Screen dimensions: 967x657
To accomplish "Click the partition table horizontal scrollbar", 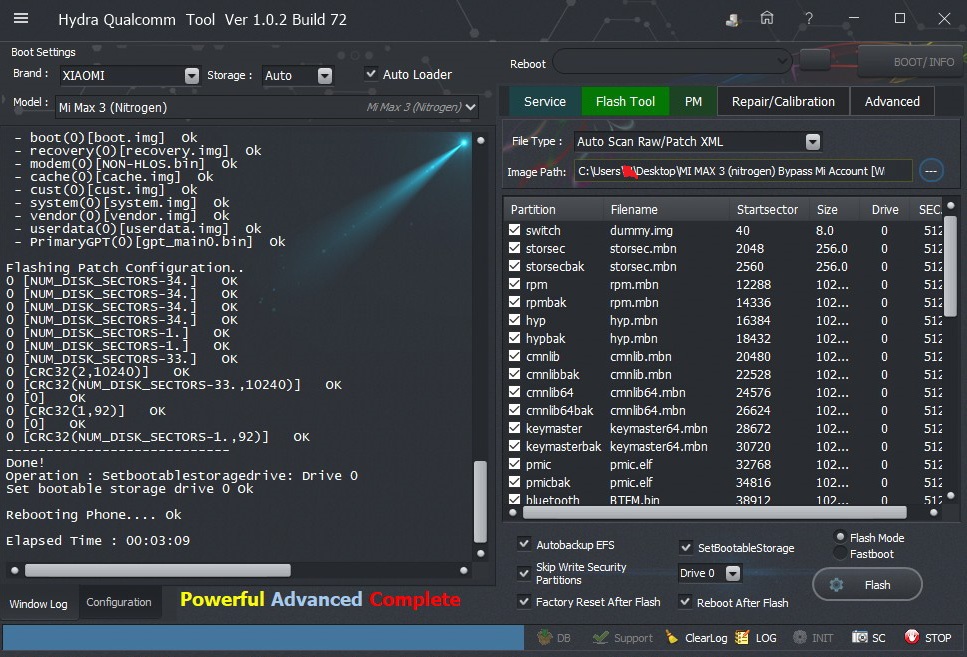I will [714, 512].
